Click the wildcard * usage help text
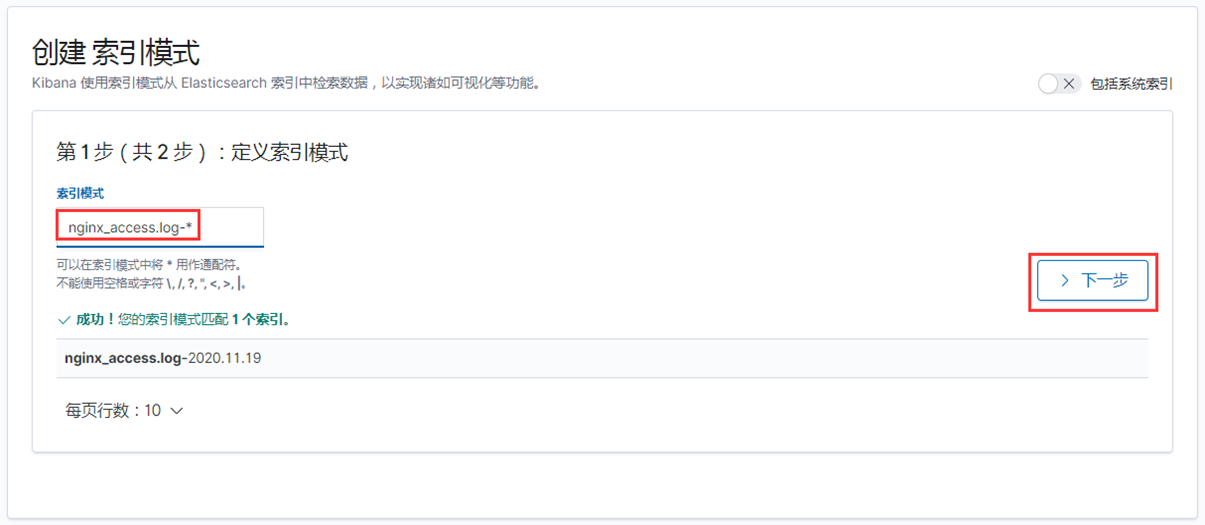Viewport: 1205px width, 525px height. click(149, 266)
